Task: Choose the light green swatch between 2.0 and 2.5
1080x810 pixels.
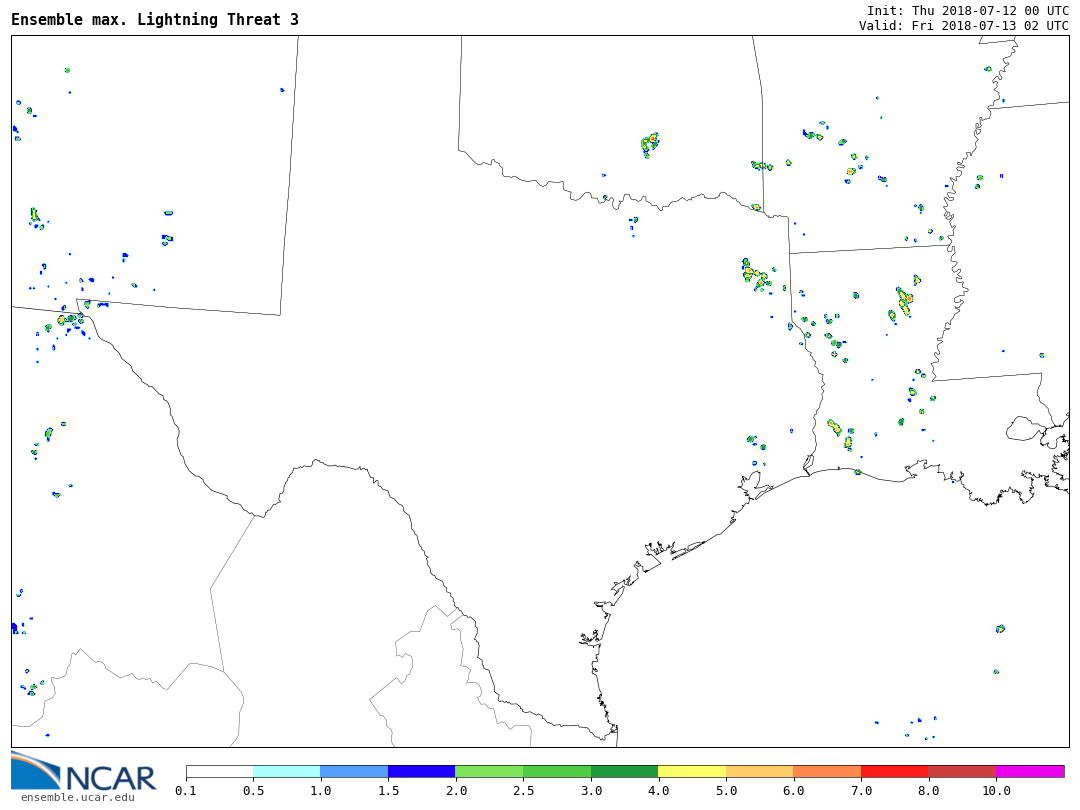Action: point(489,772)
